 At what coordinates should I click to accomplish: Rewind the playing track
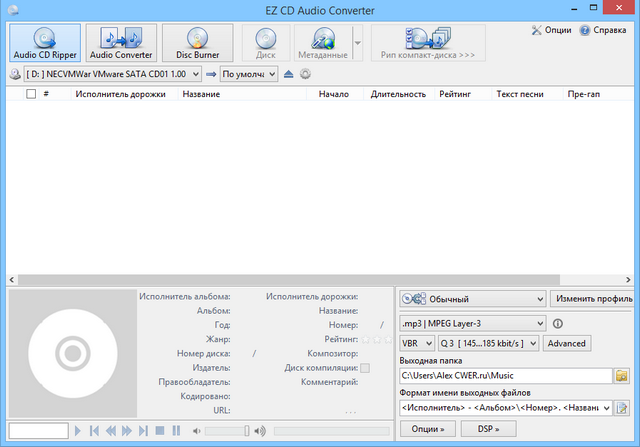point(111,431)
